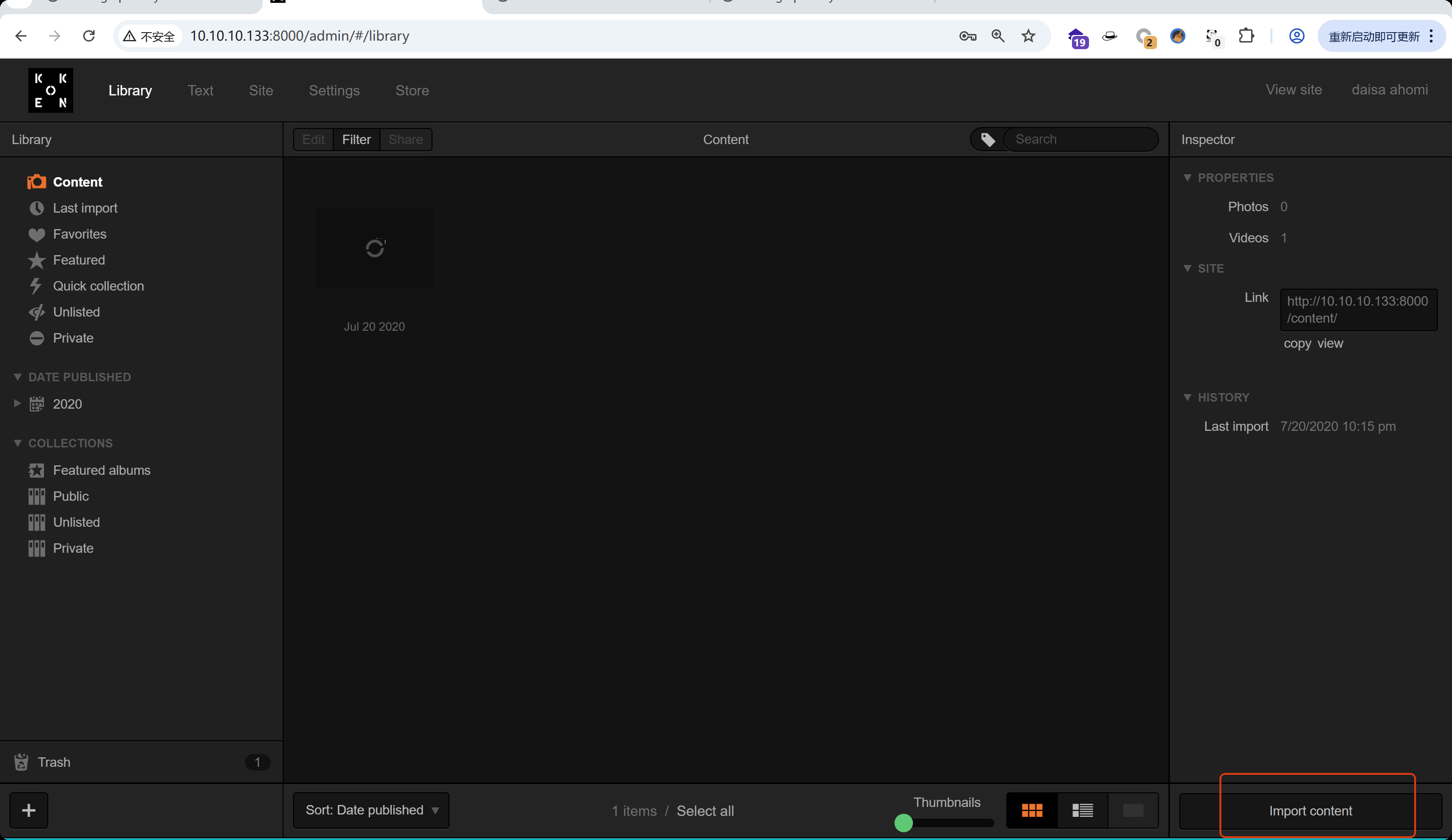Open Favorites heart icon
Viewport: 1452px width, 840px height.
pos(36,234)
